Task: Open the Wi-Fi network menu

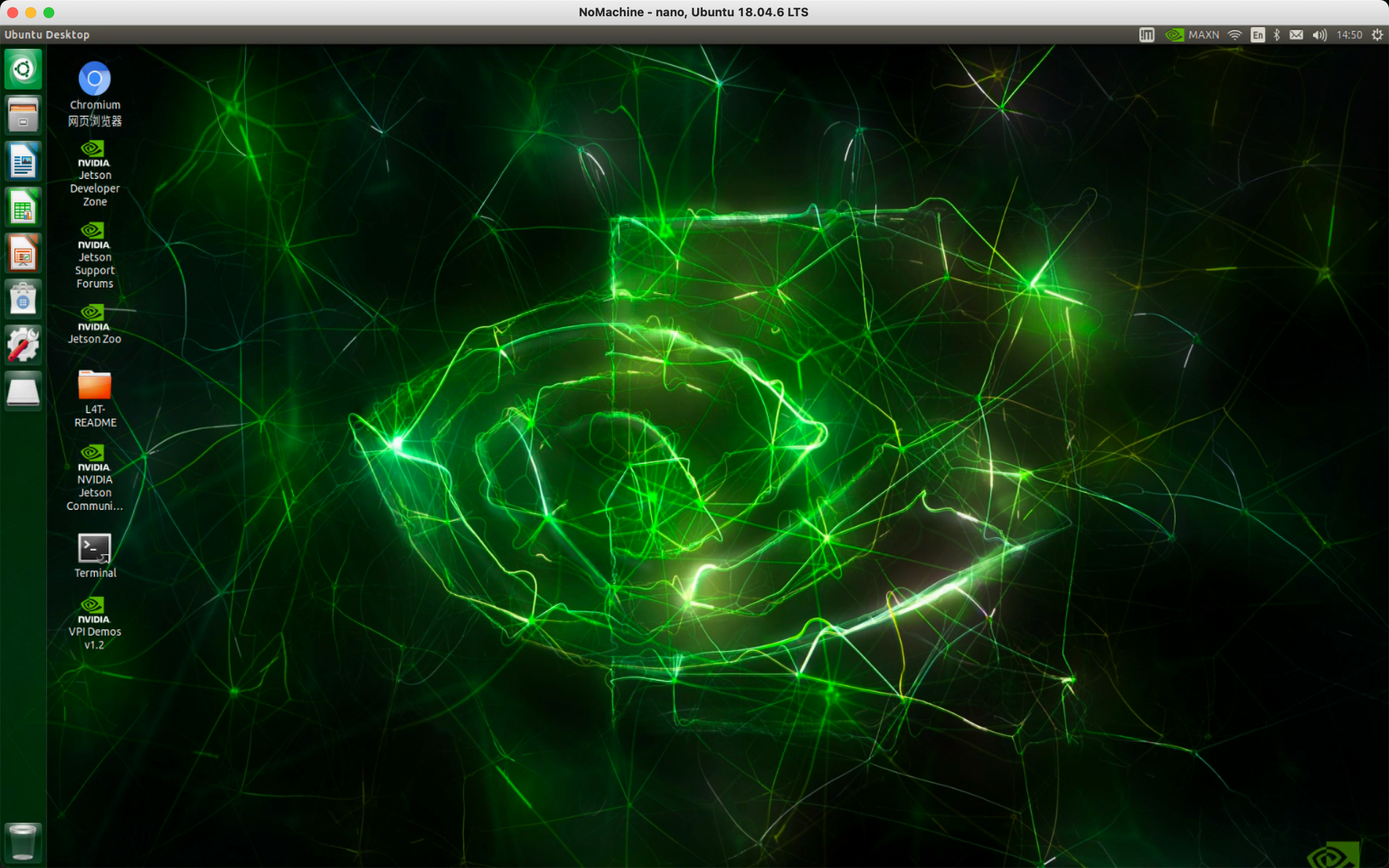Action: tap(1234, 35)
